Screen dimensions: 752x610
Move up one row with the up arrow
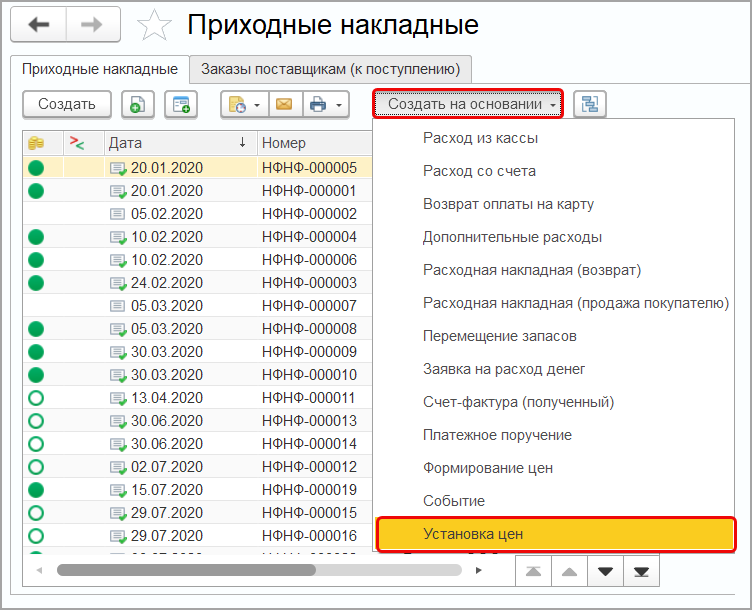(x=569, y=571)
